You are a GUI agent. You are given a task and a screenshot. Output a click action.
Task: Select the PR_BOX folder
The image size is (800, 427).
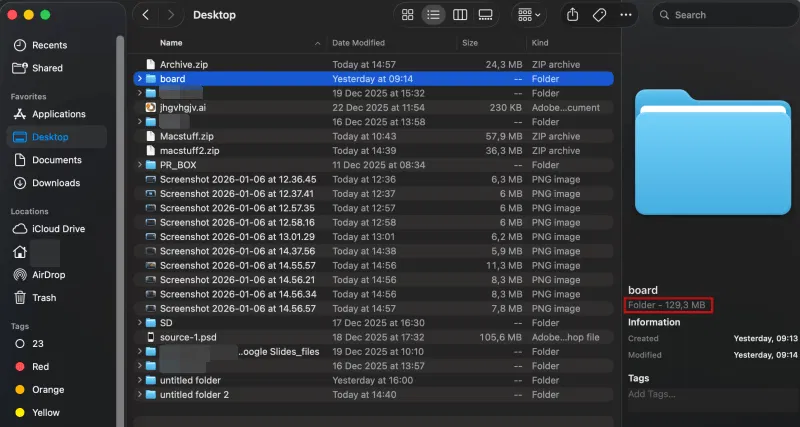[x=373, y=165]
